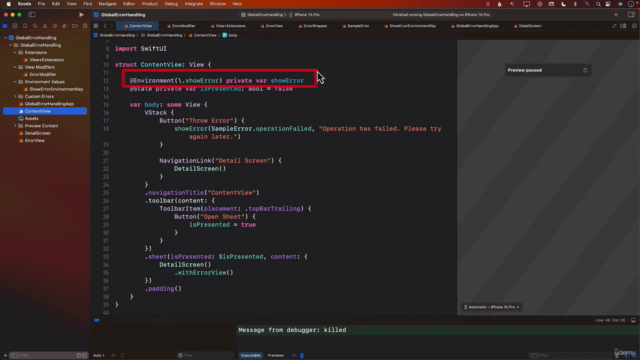Add an editor on the right
The width and height of the screenshot is (640, 360).
tap(634, 26)
